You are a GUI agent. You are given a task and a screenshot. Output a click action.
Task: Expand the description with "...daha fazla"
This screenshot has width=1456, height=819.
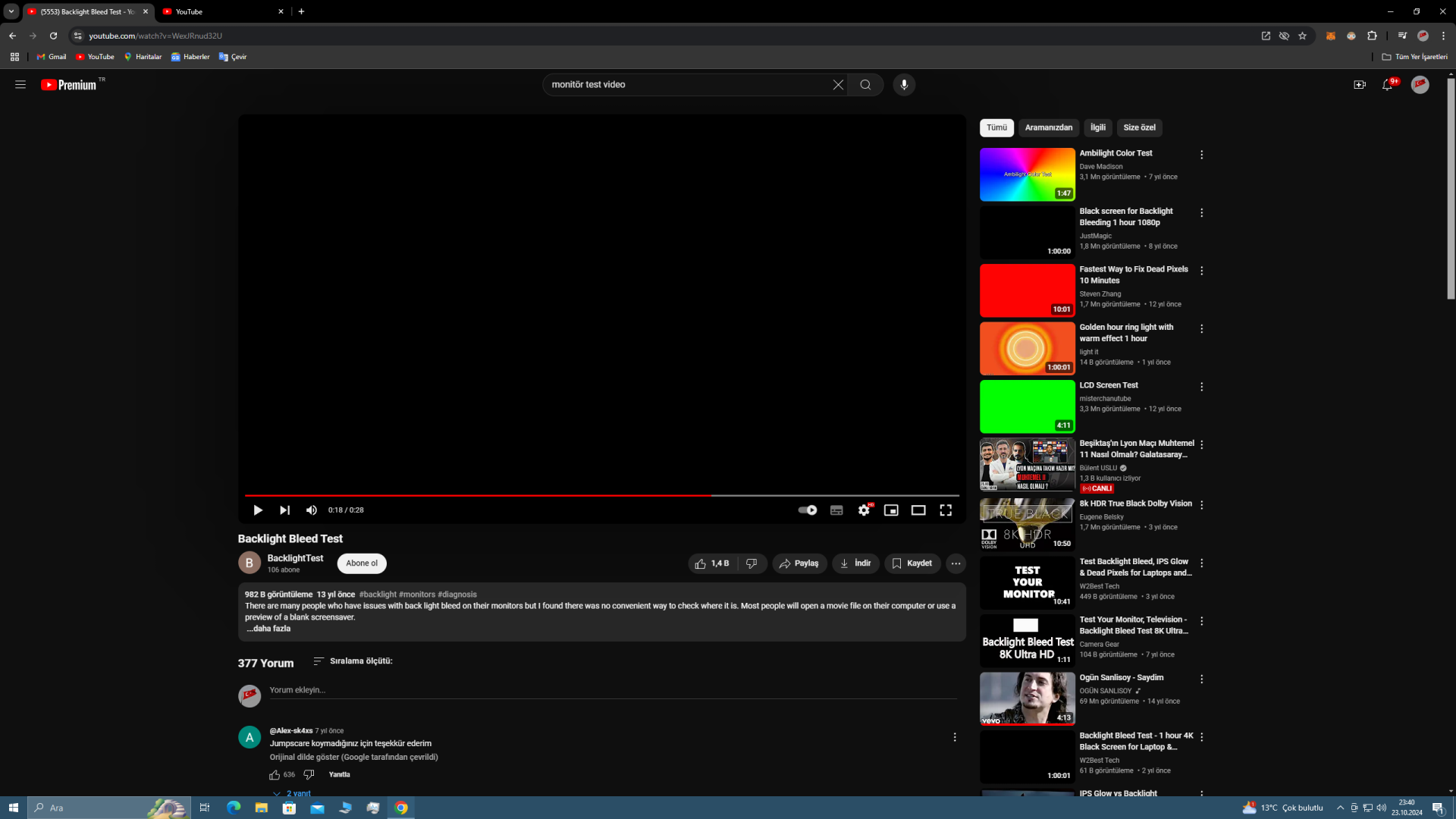pyautogui.click(x=268, y=629)
